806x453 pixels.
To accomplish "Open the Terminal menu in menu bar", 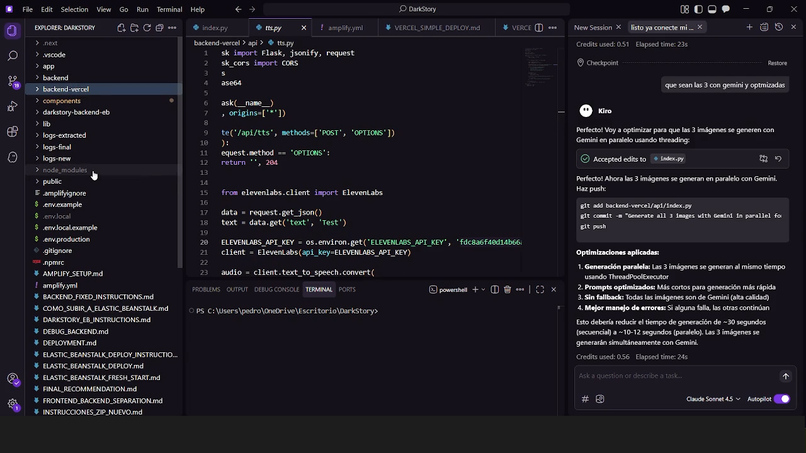I will pos(169,9).
